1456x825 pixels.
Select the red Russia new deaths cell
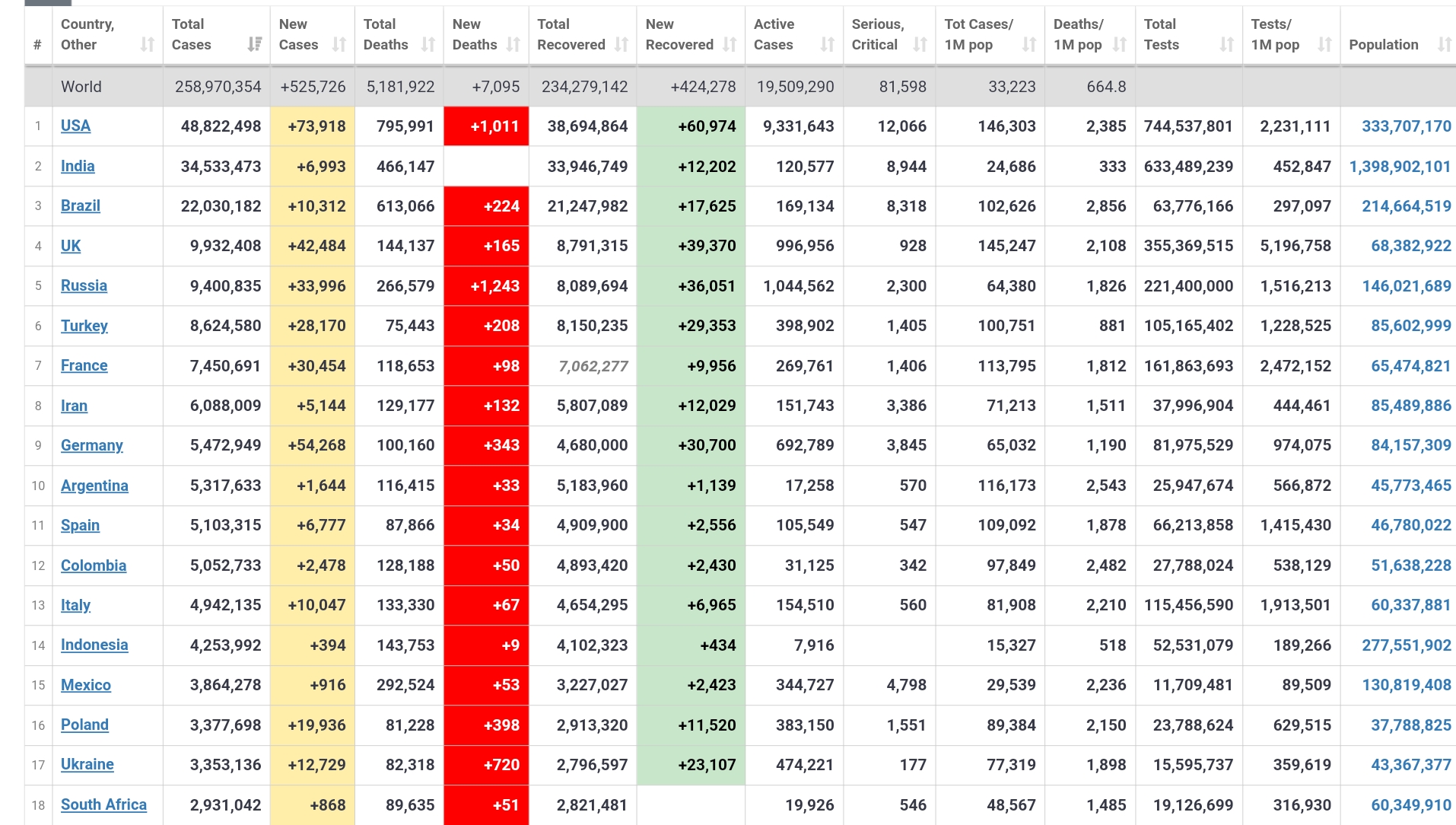(x=486, y=286)
